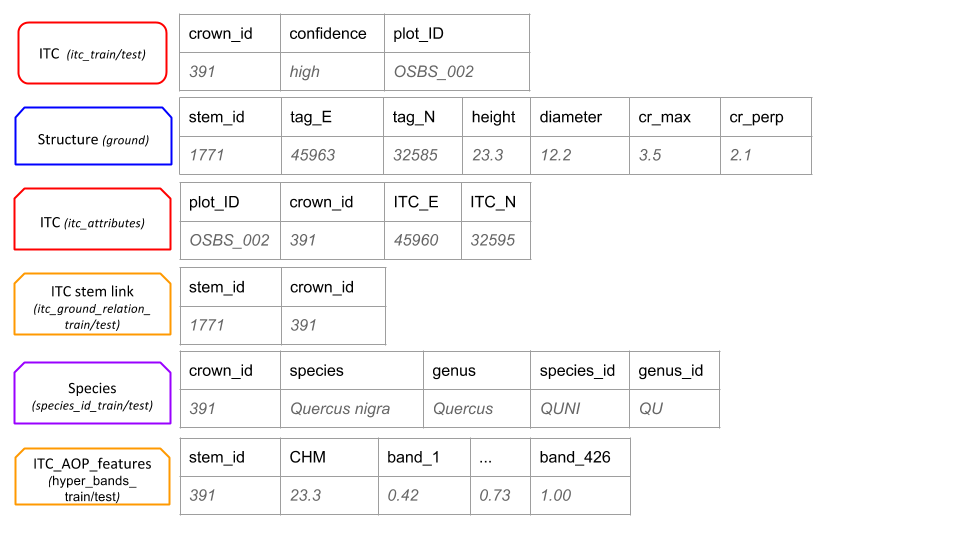Click the confidence column header
The width and height of the screenshot is (960, 540).
pyautogui.click(x=333, y=34)
